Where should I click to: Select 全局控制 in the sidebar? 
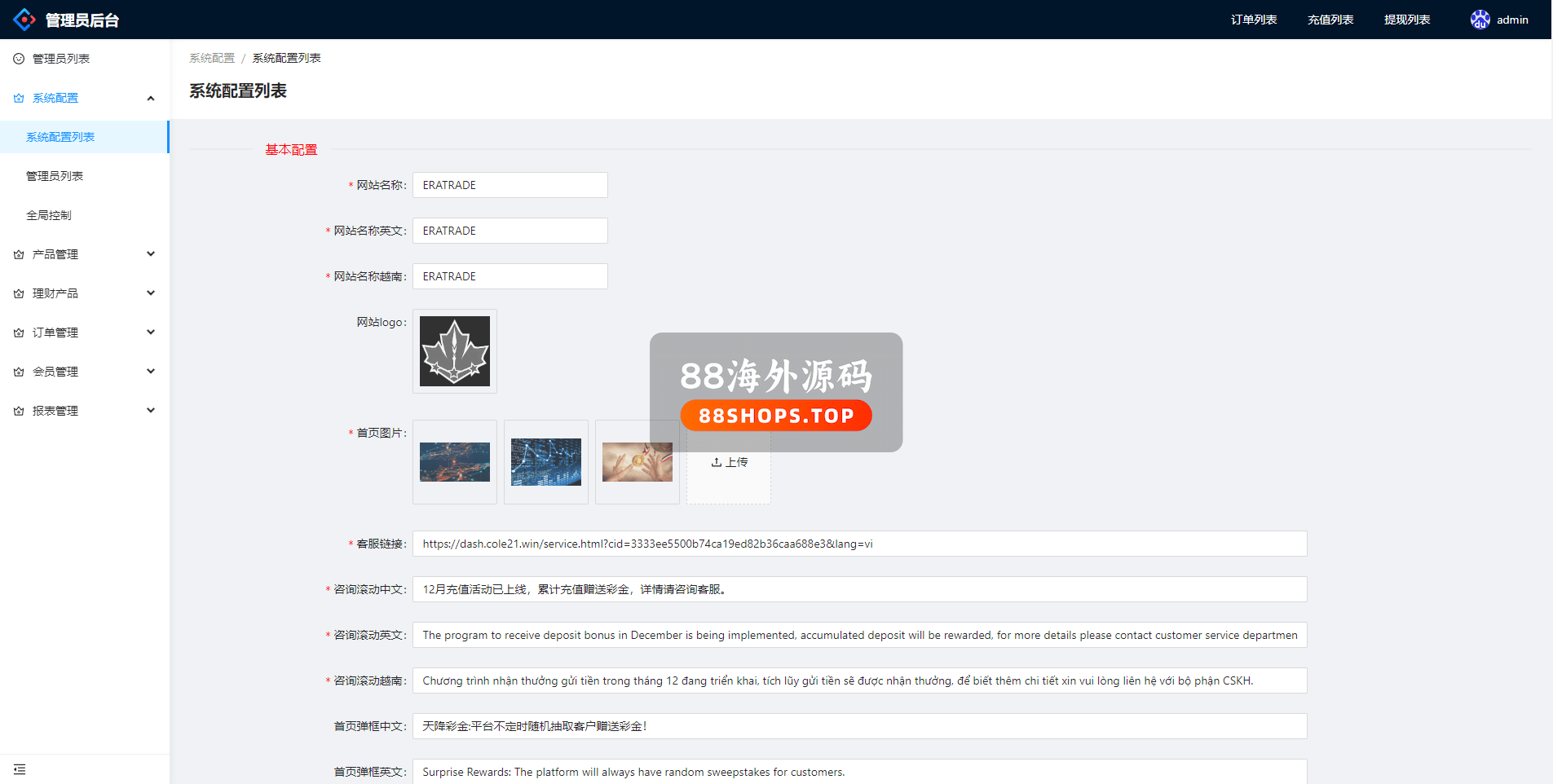49,215
